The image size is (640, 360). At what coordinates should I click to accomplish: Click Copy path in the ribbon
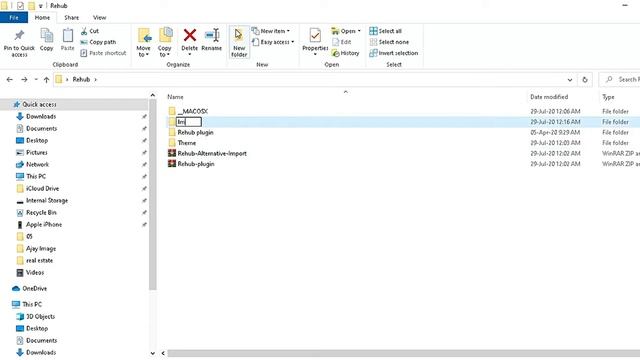(x=98, y=42)
